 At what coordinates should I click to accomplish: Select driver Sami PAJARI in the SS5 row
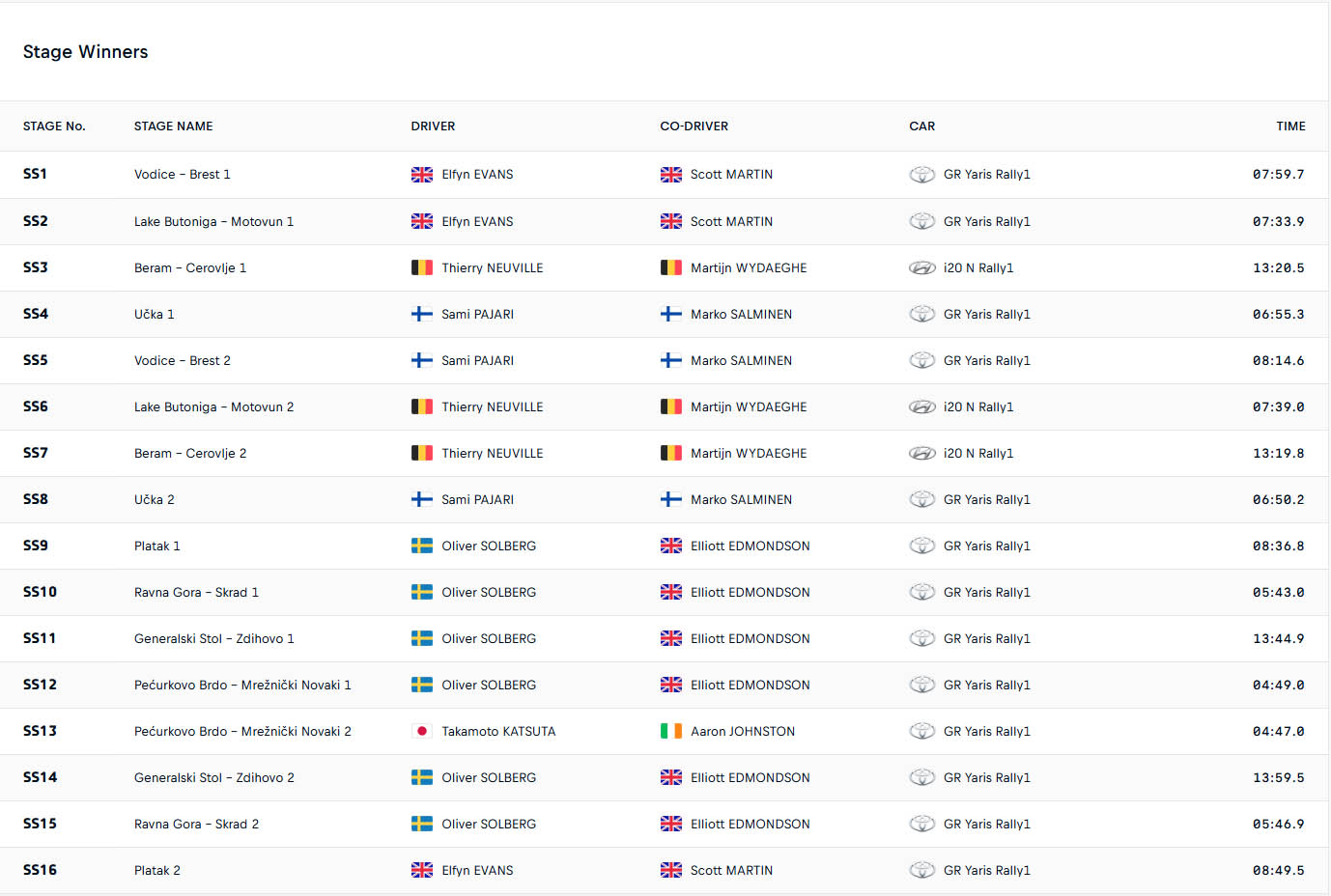[477, 360]
